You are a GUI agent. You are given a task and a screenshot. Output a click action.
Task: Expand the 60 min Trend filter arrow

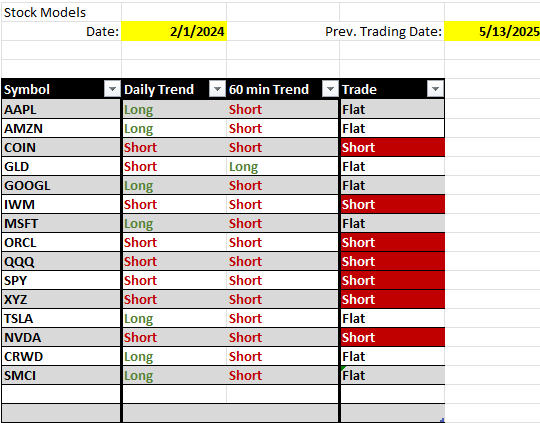pos(330,90)
